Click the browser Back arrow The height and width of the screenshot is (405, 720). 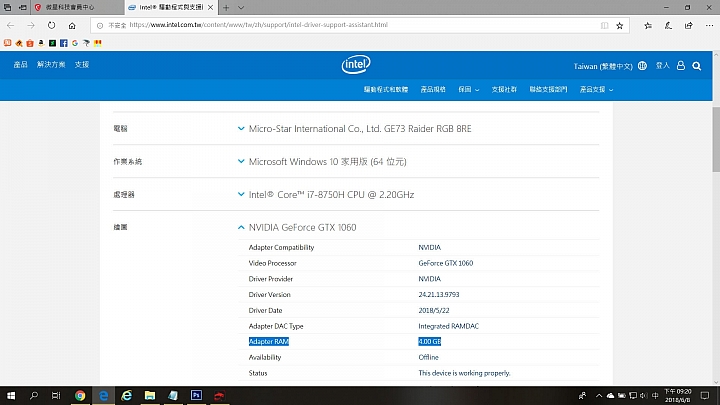point(11,25)
